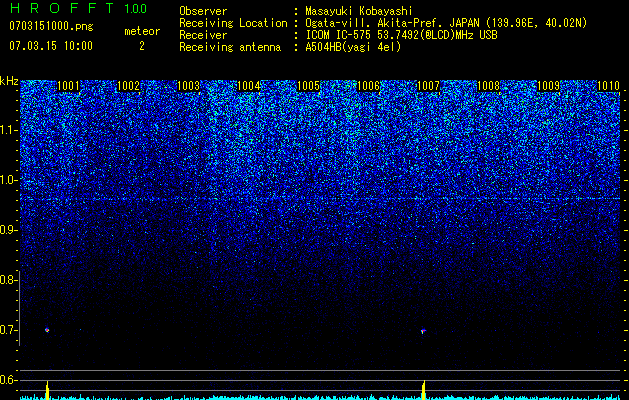
Task: Click the antenna value A504HB(yagi 4el)
Action: pos(353,47)
